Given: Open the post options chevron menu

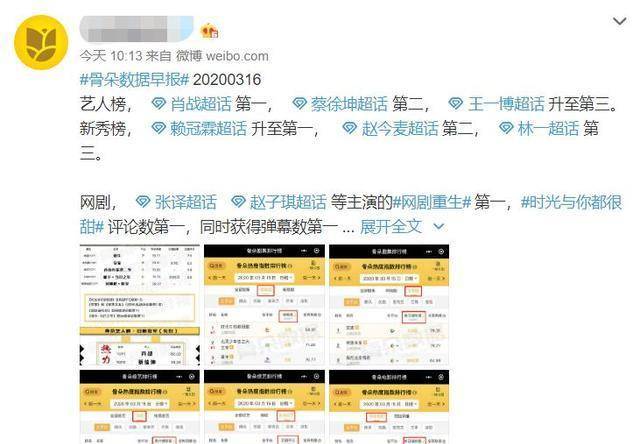Looking at the screenshot, I should point(609,24).
